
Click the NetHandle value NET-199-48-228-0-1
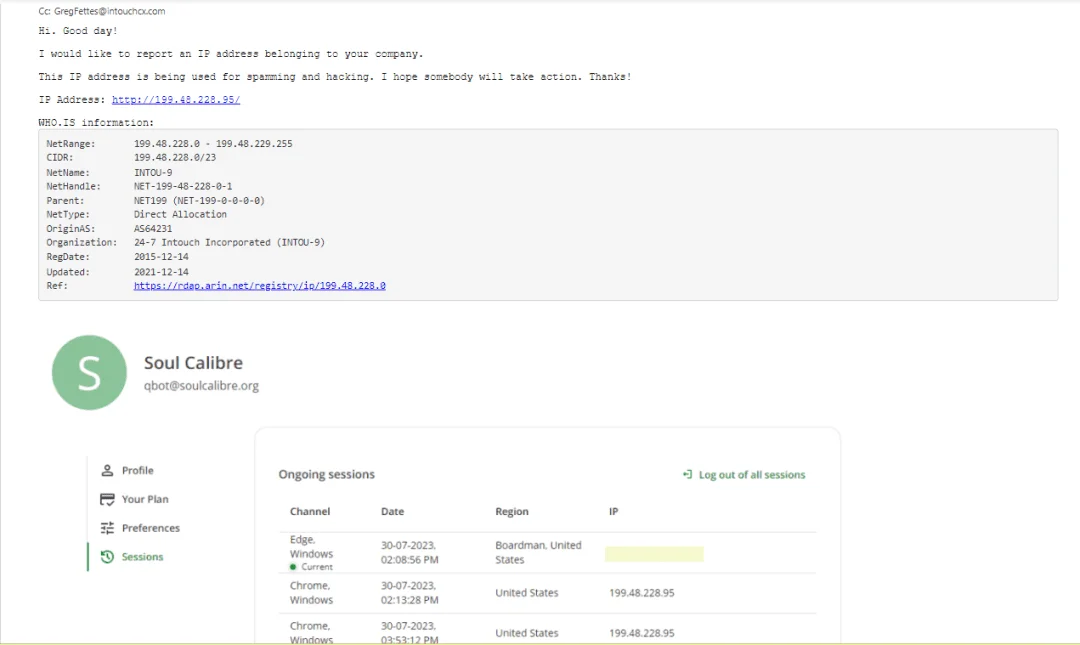pyautogui.click(x=183, y=187)
